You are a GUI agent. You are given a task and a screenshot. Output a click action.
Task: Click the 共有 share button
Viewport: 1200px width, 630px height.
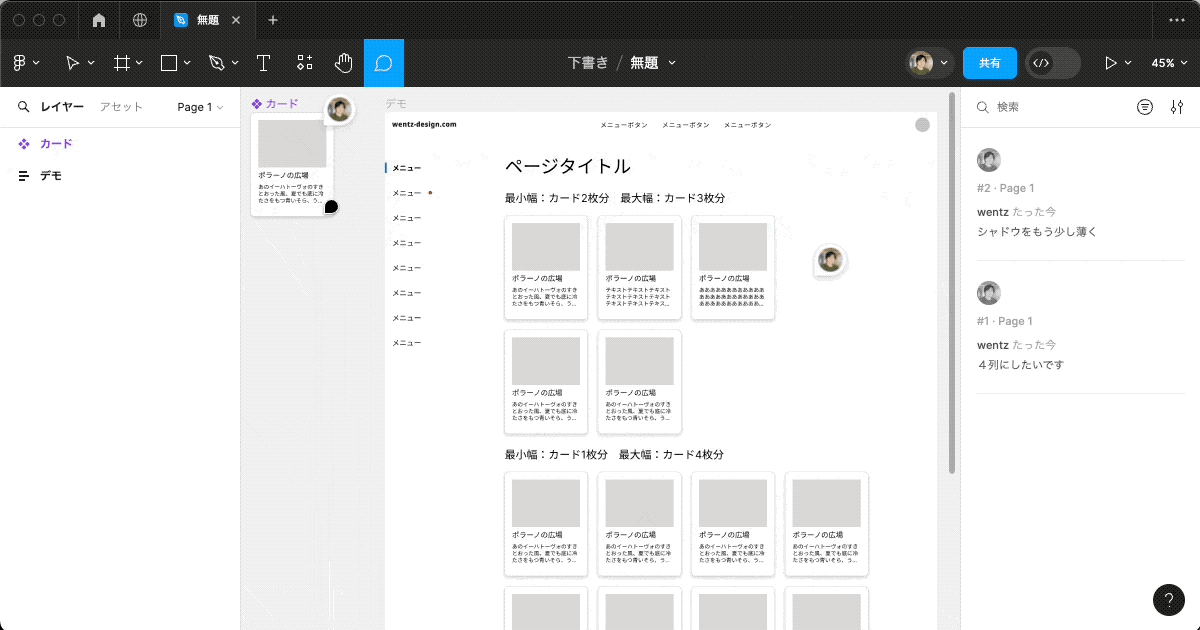pos(989,62)
